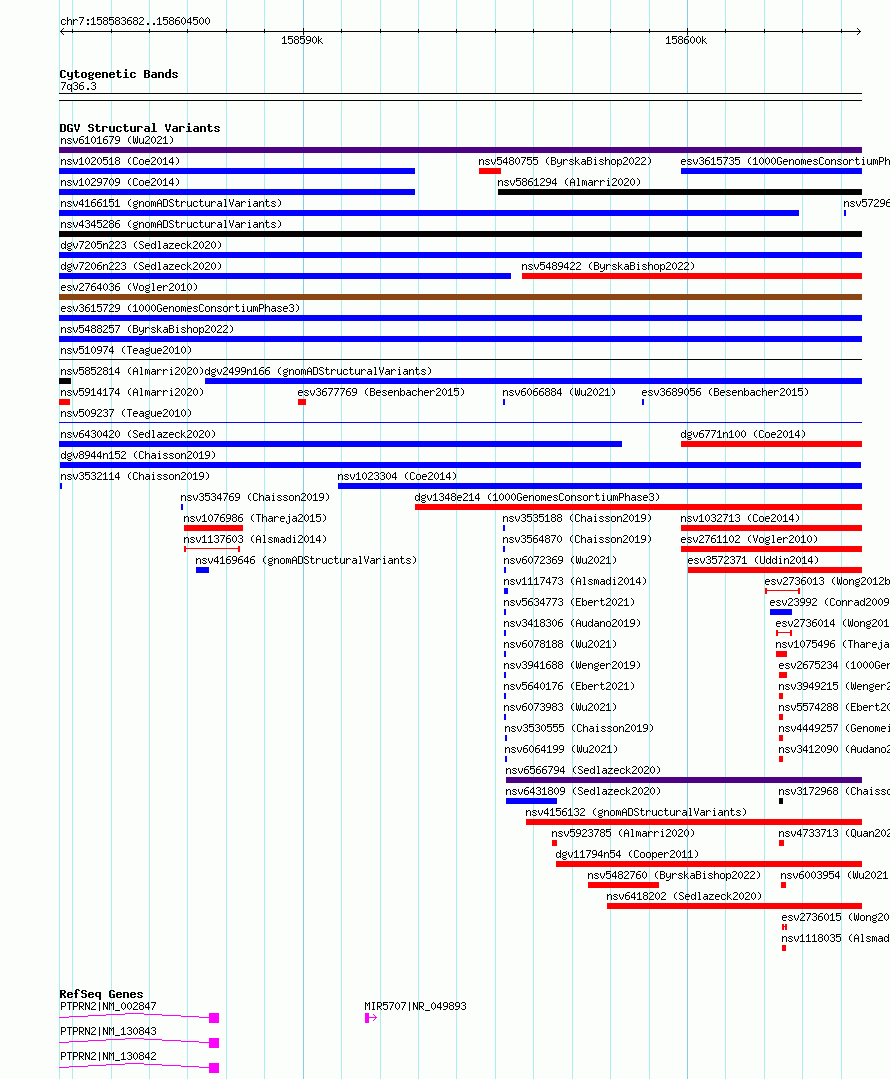Click nsv6078188 (Wu2021) label
The image size is (890, 1079).
pos(560,644)
